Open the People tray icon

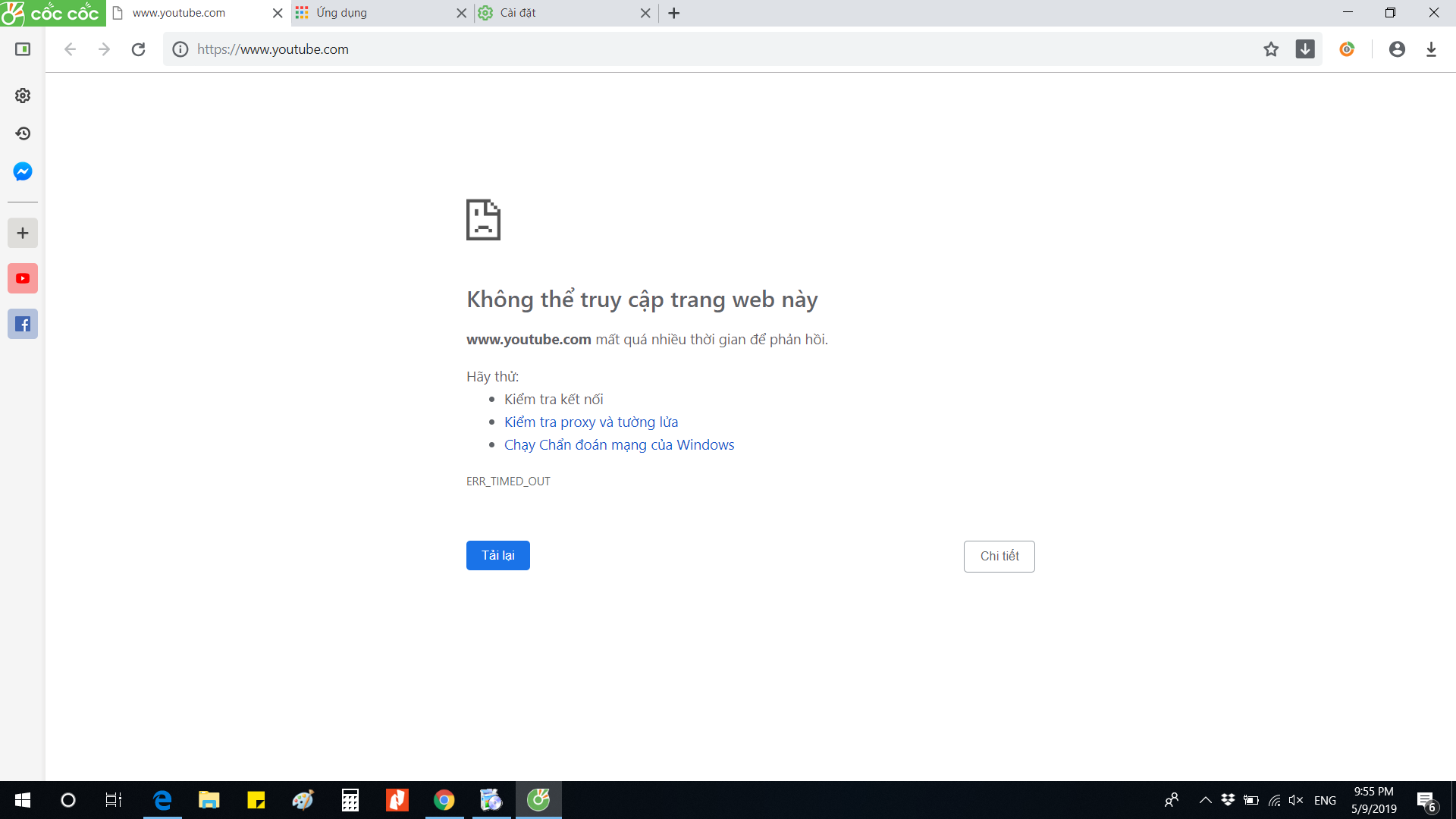1172,800
